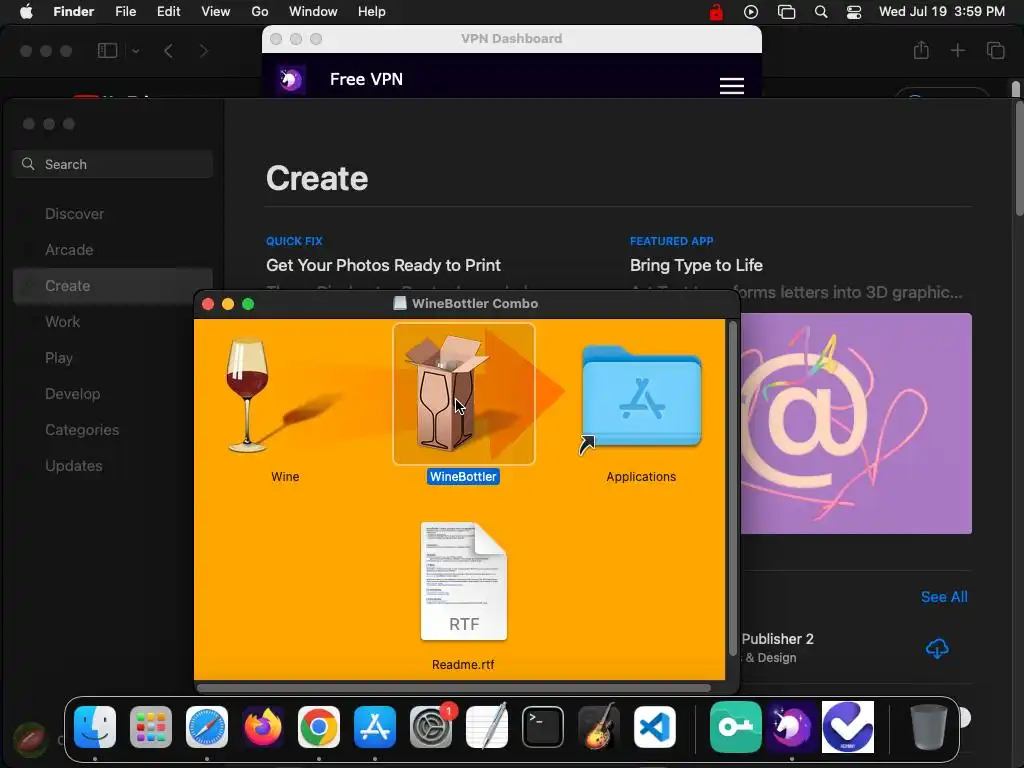Click the play circle menu bar icon
This screenshot has height=768, width=1024.
(751, 12)
